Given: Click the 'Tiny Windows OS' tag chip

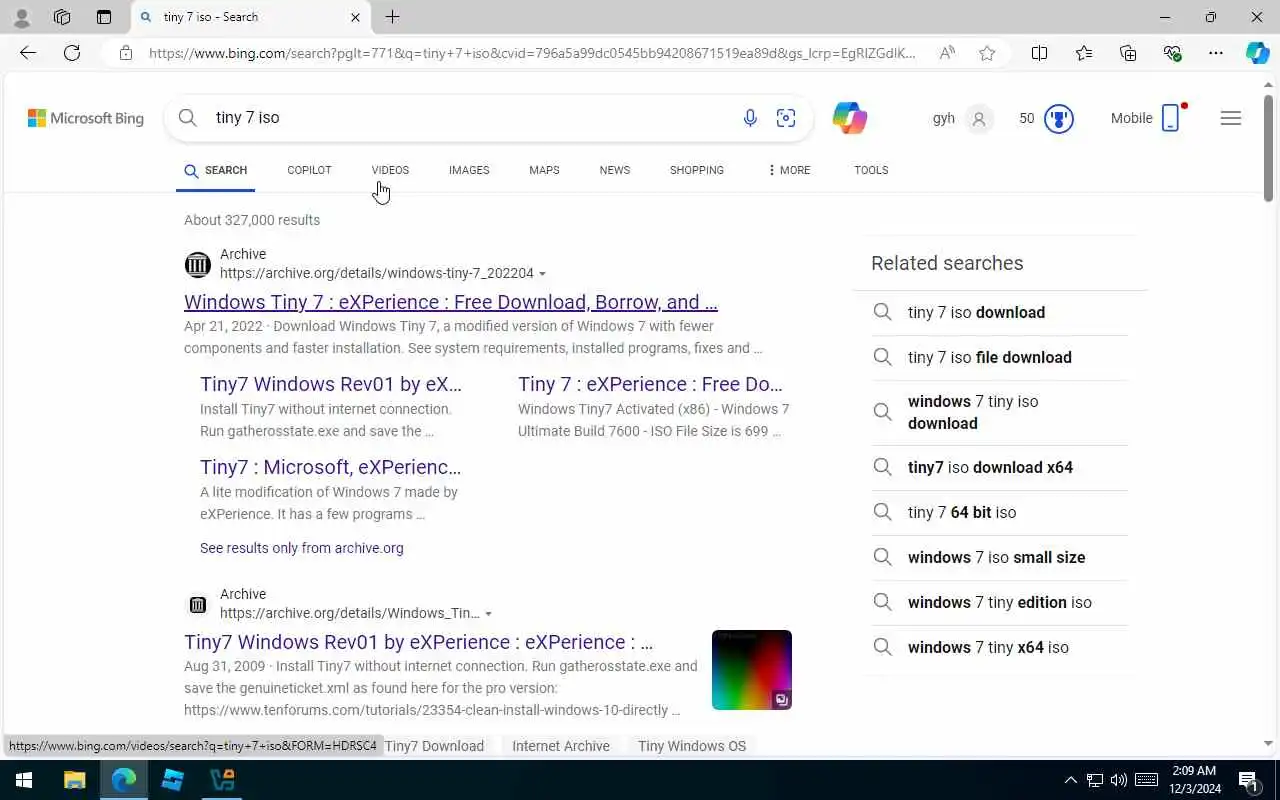Looking at the screenshot, I should [692, 746].
